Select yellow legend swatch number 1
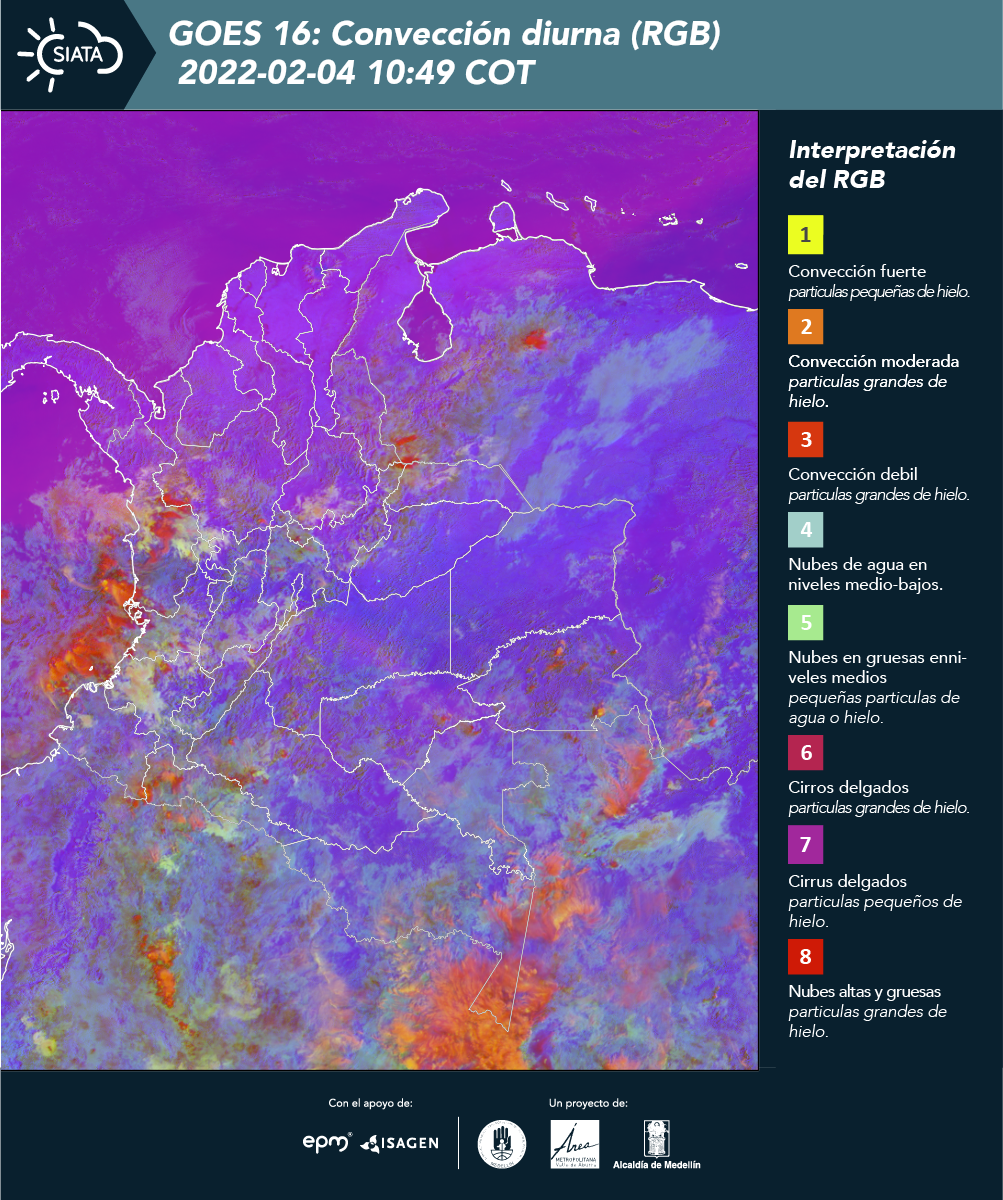Screen dimensions: 1003x1200 (x=805, y=235)
